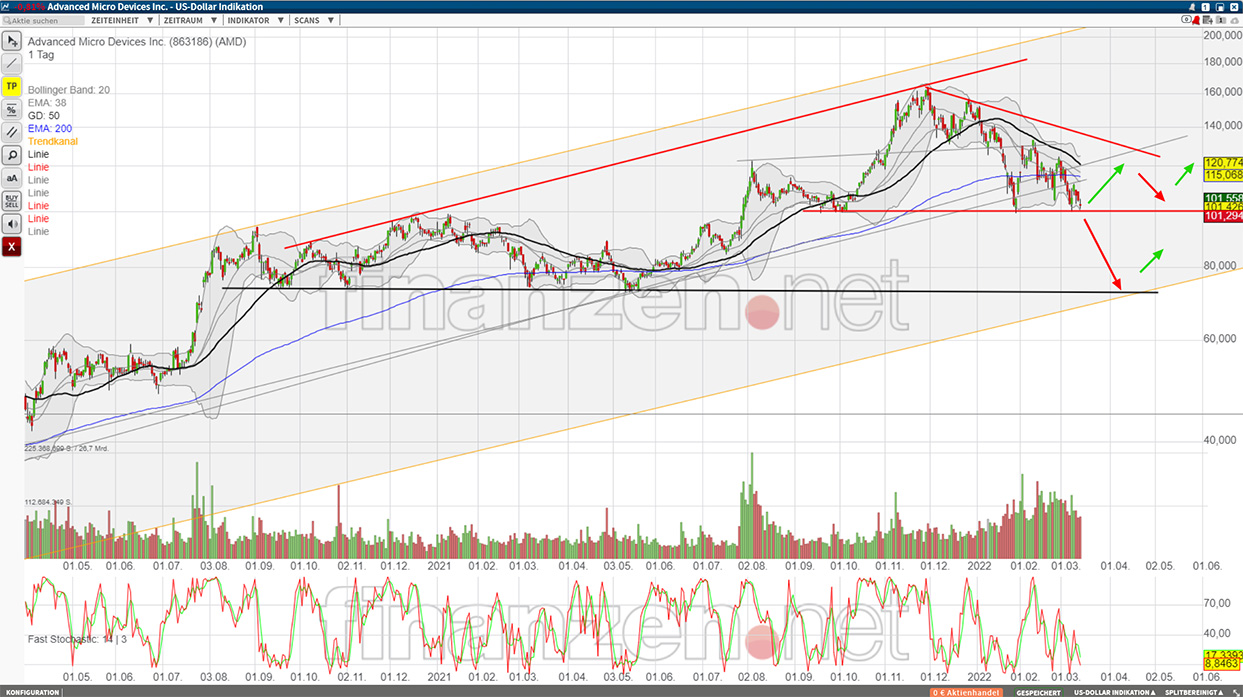The image size is (1243, 697).
Task: Choose the magnifier zoom tool
Action: tap(11, 155)
